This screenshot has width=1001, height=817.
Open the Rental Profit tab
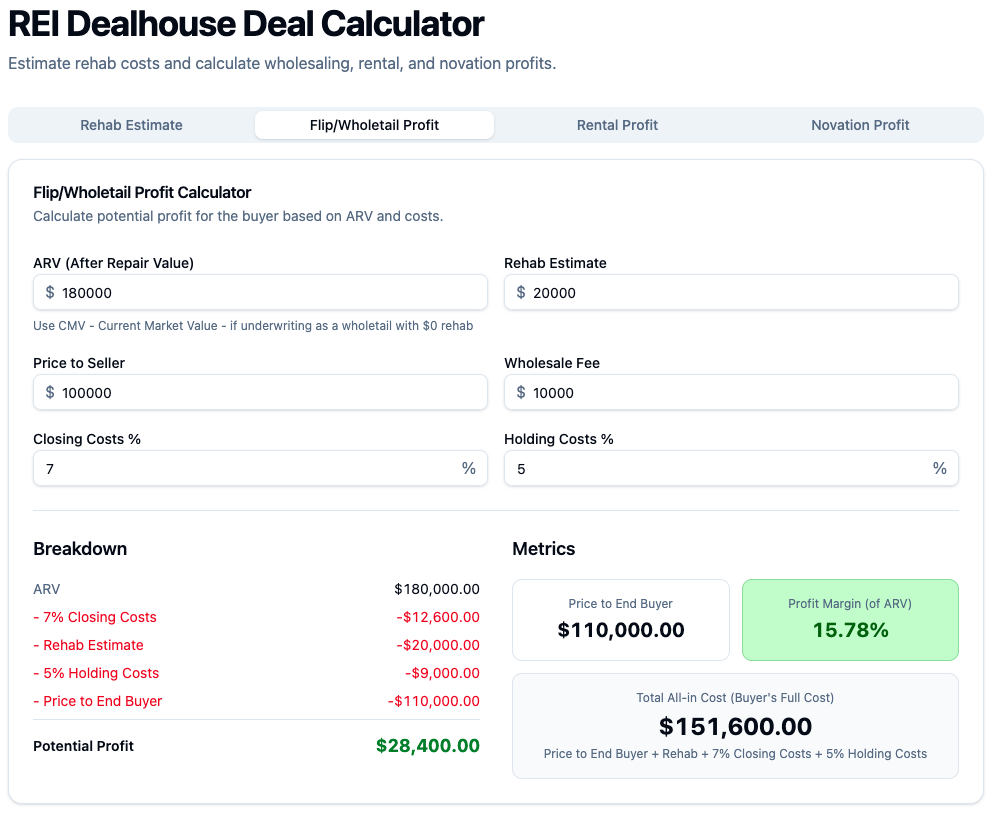pyautogui.click(x=617, y=125)
